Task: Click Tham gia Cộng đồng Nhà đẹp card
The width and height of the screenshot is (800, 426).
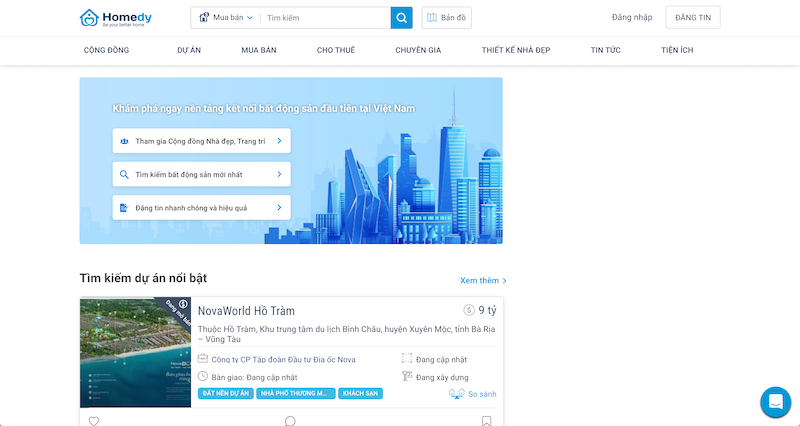Action: click(202, 141)
